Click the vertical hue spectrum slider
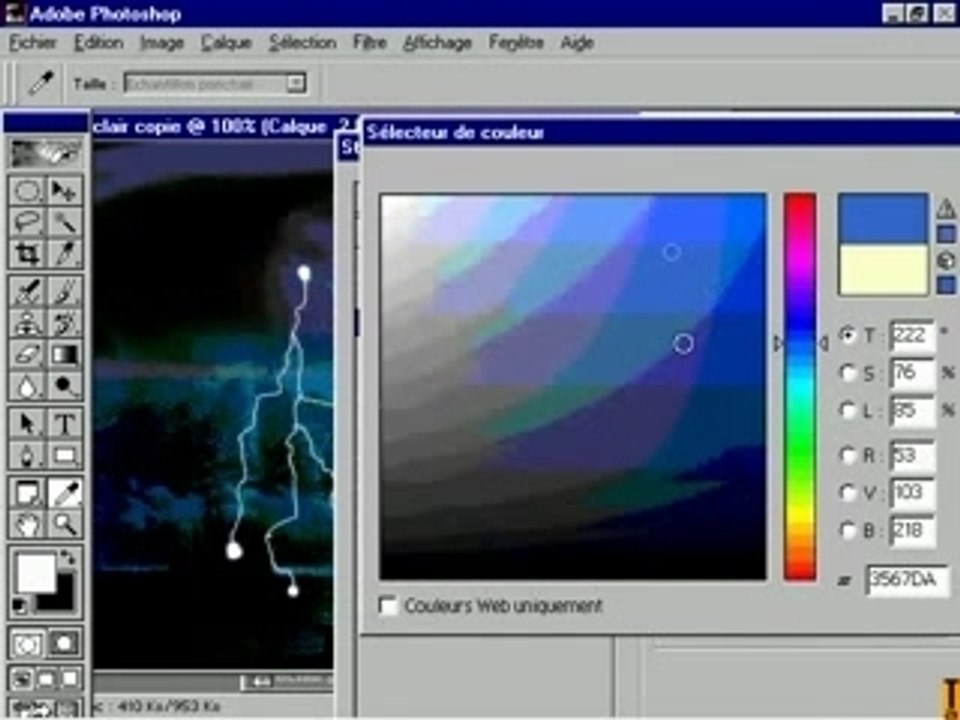Screen dimensions: 960x720 click(800, 386)
